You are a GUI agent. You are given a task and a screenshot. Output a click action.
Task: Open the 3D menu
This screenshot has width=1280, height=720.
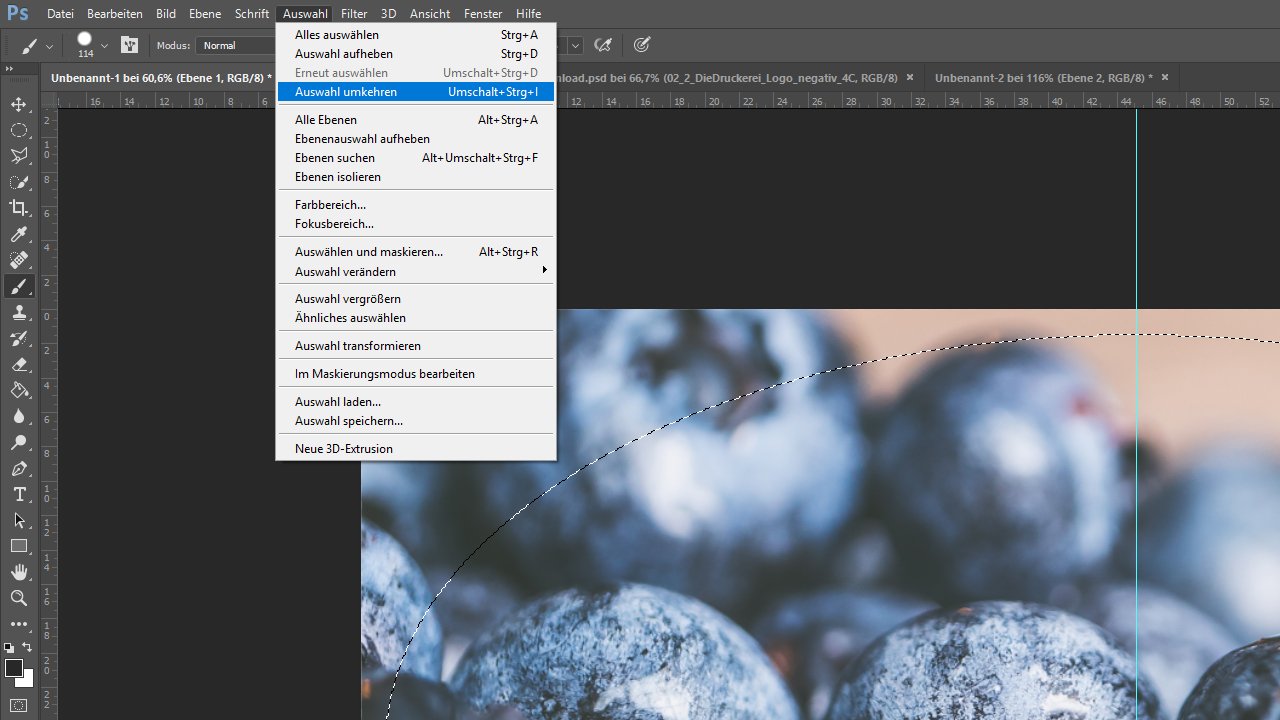point(389,14)
